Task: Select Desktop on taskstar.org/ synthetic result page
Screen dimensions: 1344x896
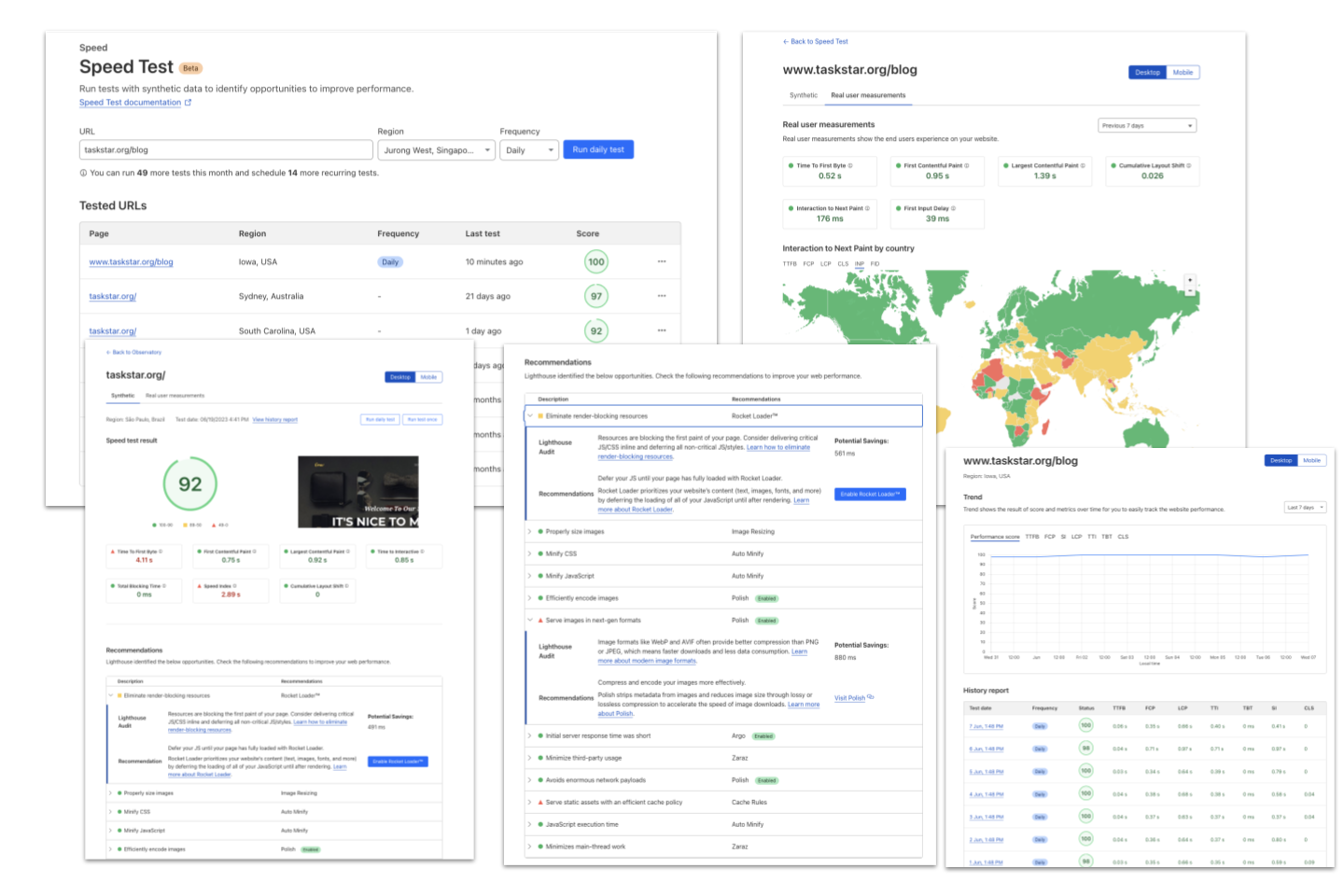Action: point(400,377)
